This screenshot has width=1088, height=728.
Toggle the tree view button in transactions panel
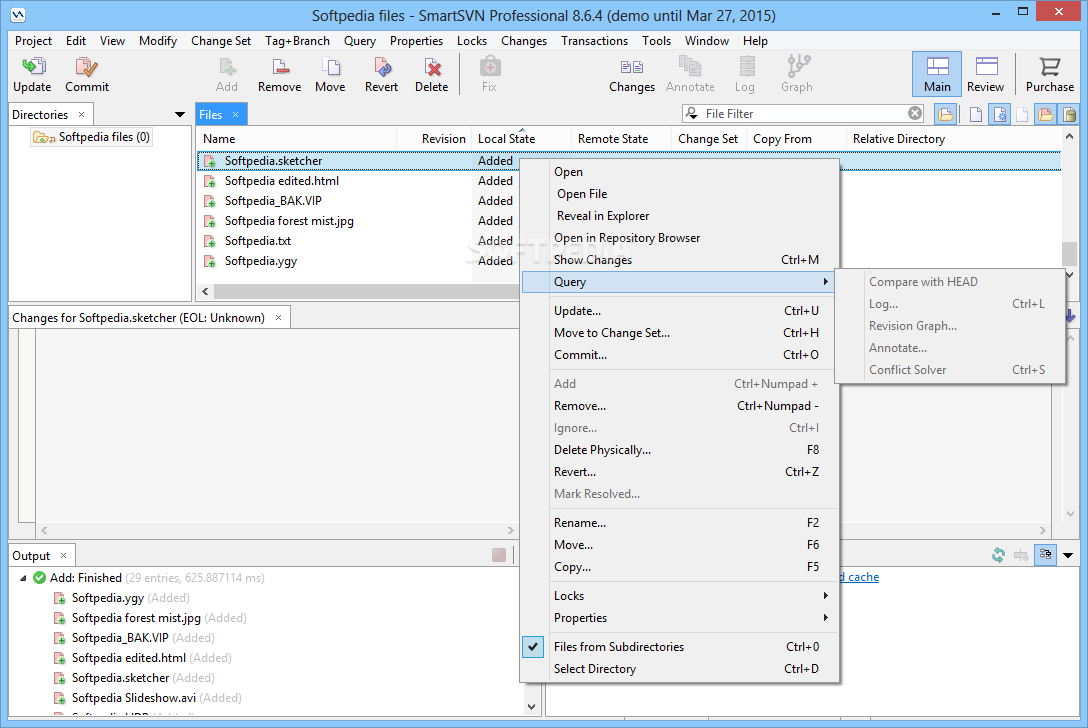click(1045, 555)
